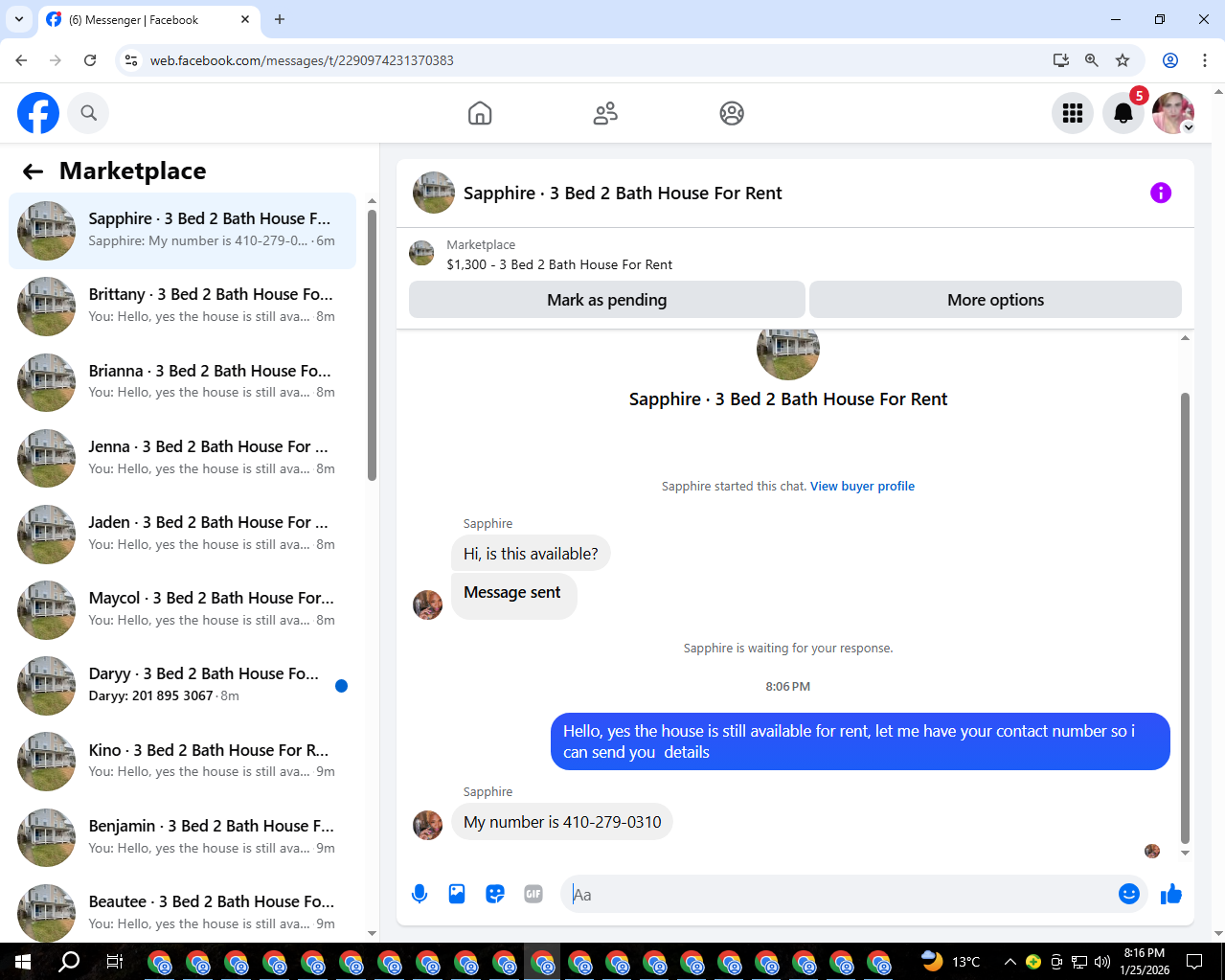Reload the page in the browser
This screenshot has height=980, width=1225.
point(90,60)
